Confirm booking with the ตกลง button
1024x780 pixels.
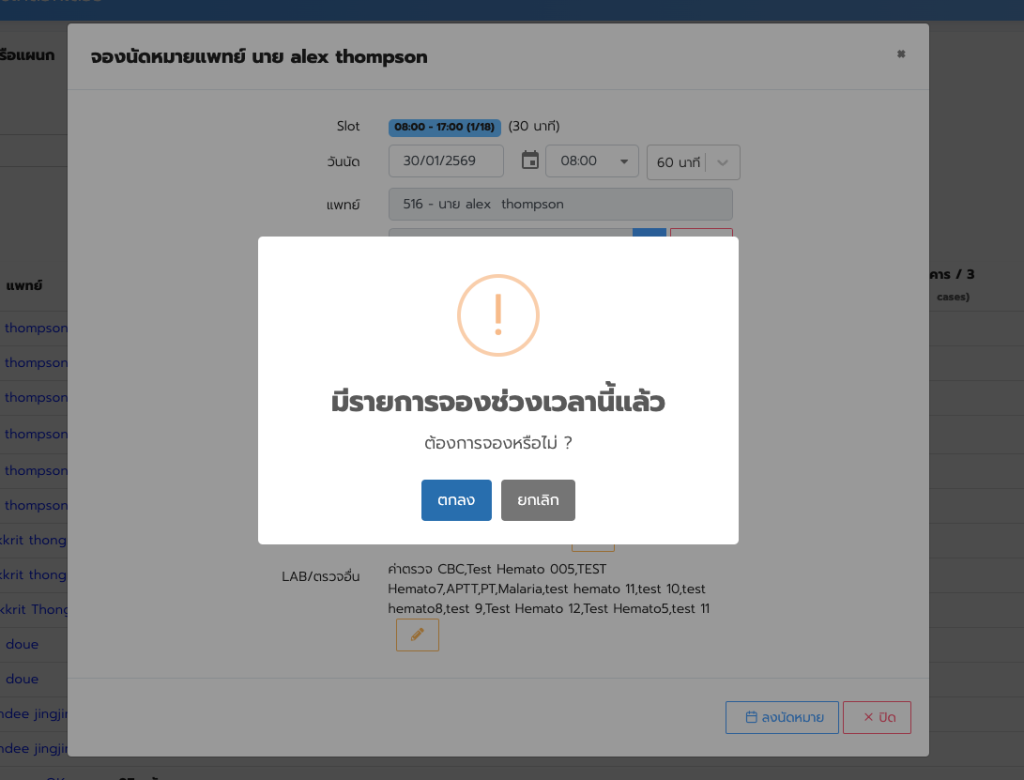456,500
